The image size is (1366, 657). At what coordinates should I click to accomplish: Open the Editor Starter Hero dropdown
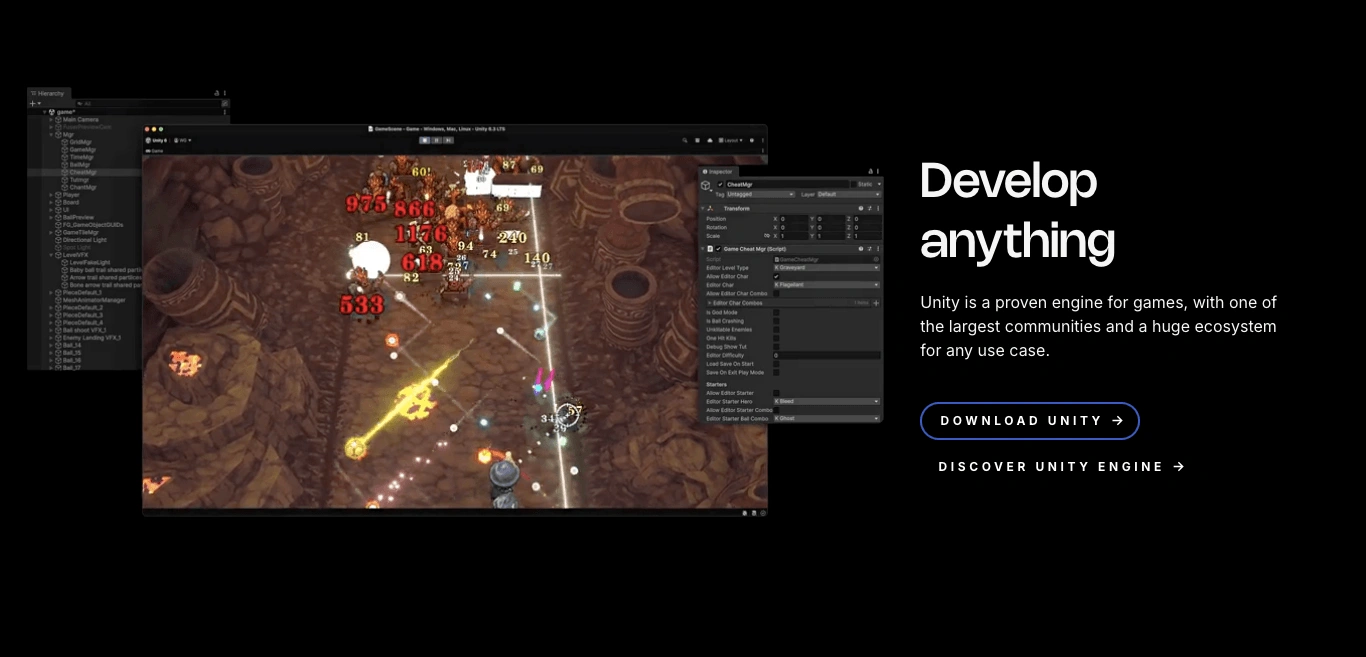(x=826, y=402)
